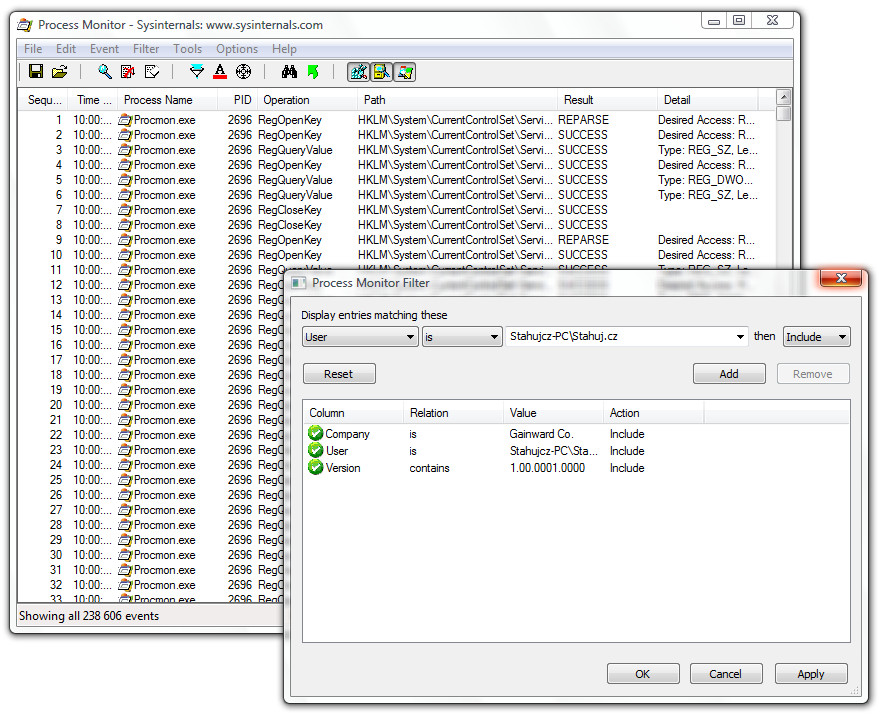Toggle the Capture magnifier icon
The width and height of the screenshot is (881, 721).
point(105,71)
